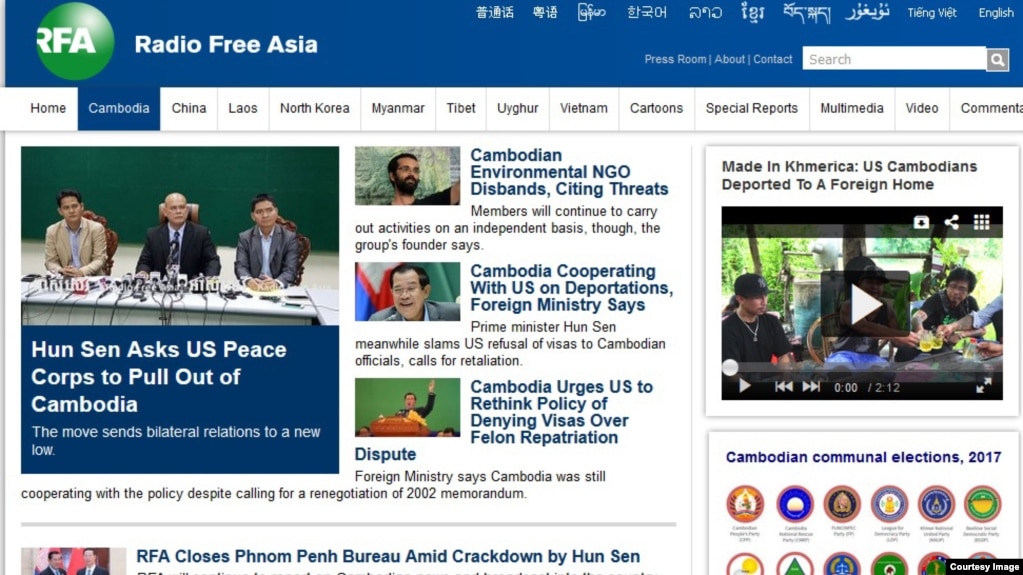Image resolution: width=1023 pixels, height=575 pixels.
Task: Click the bearded man article thumbnail
Action: (x=407, y=176)
